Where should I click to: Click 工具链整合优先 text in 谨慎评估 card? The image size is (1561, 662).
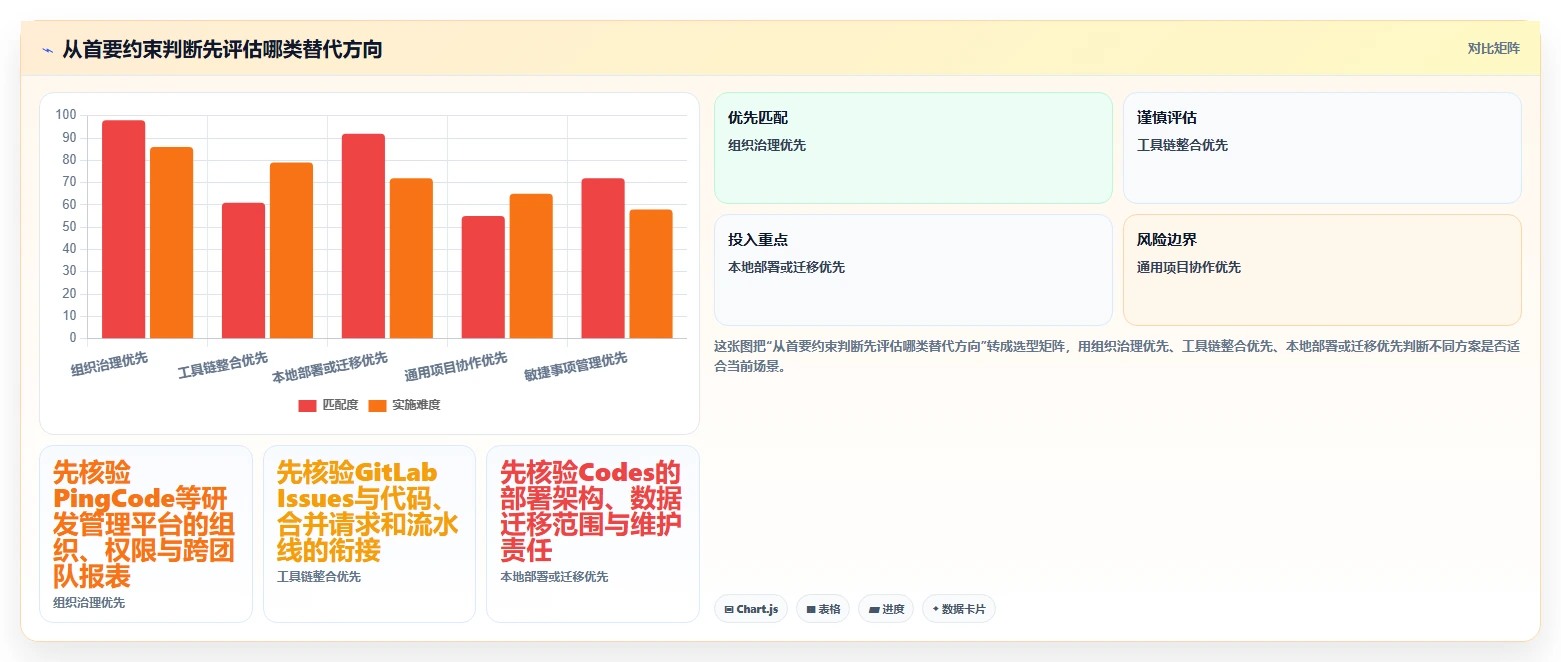click(x=1182, y=145)
